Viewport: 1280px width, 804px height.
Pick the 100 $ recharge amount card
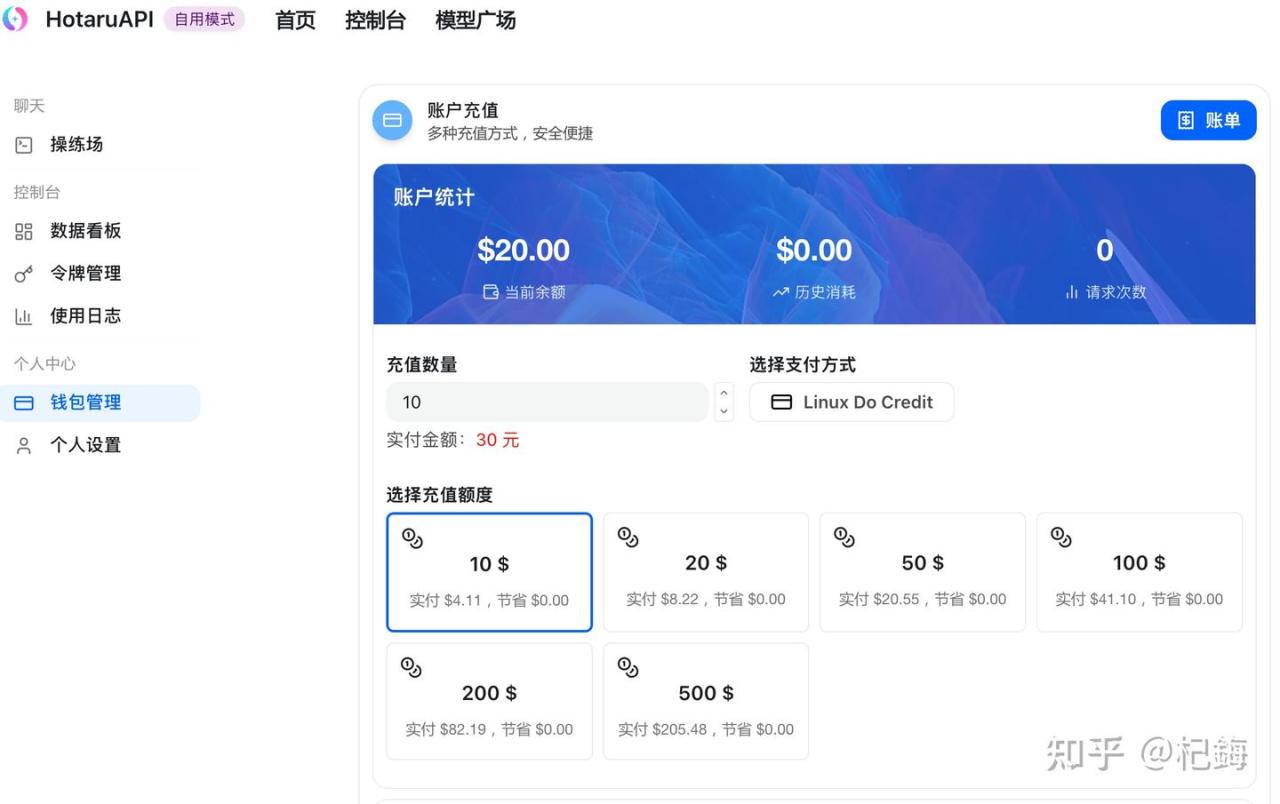[1138, 572]
